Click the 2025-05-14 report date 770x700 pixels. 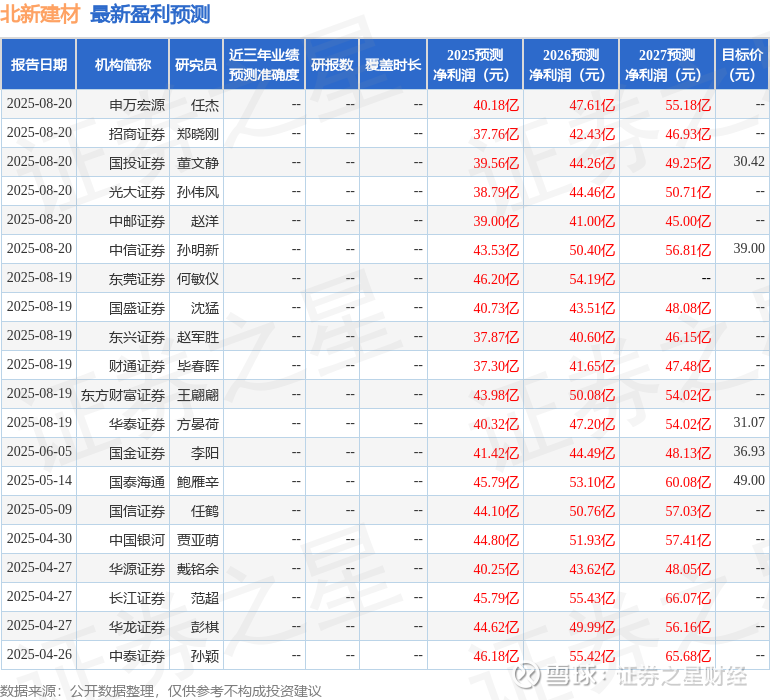click(39, 480)
